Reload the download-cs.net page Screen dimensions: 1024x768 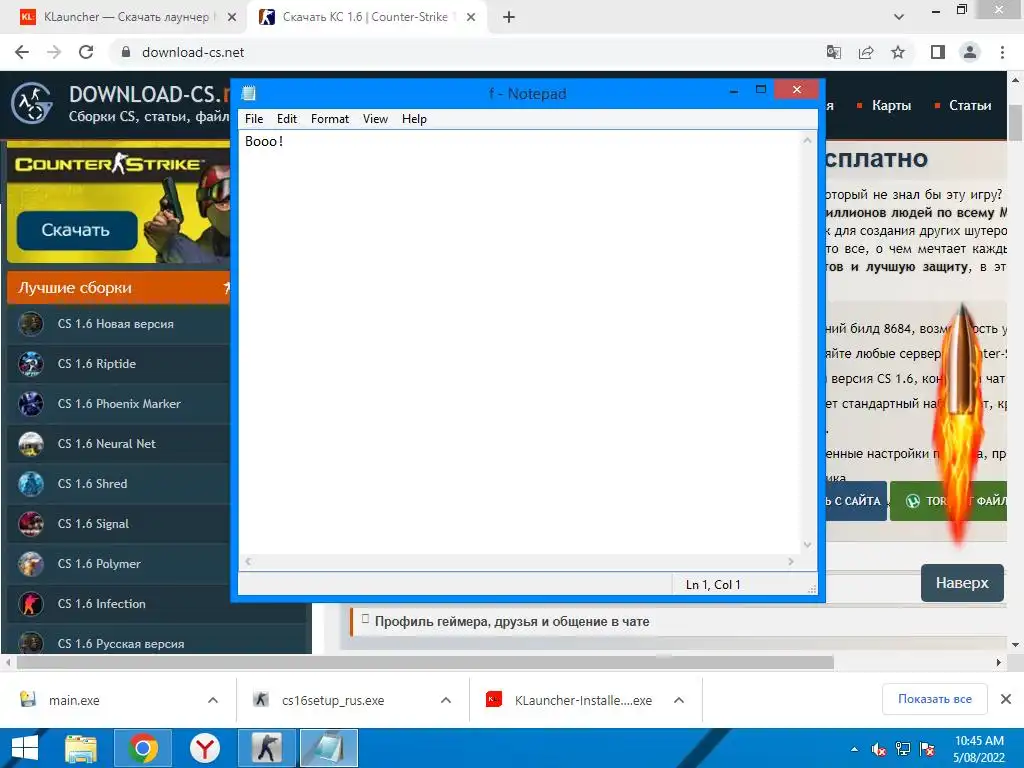coord(86,52)
